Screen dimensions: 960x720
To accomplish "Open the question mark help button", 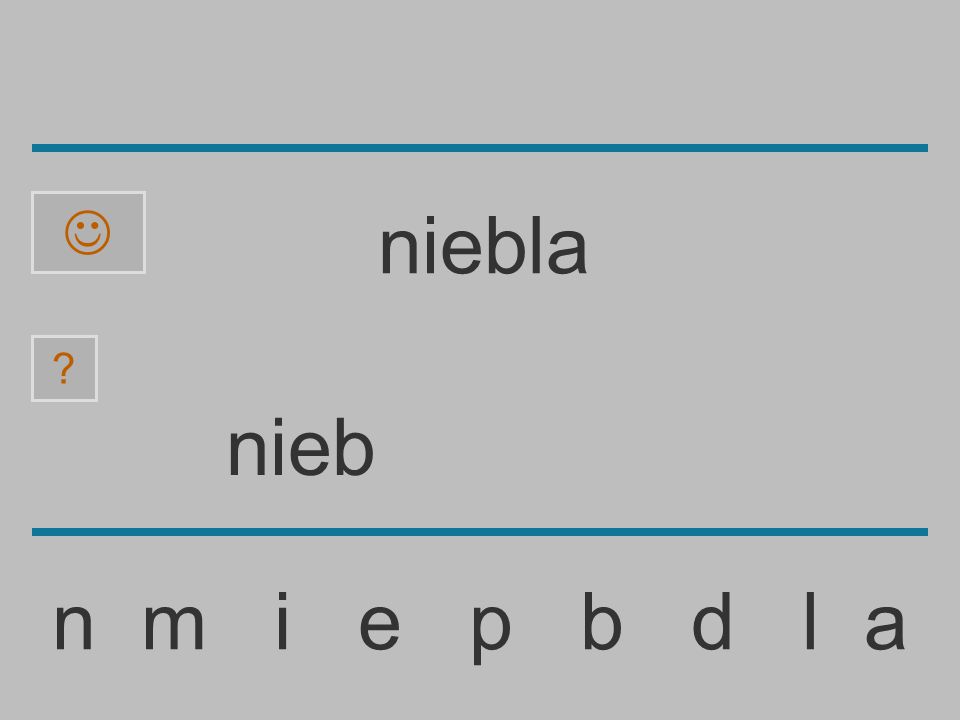I will click(x=64, y=369).
